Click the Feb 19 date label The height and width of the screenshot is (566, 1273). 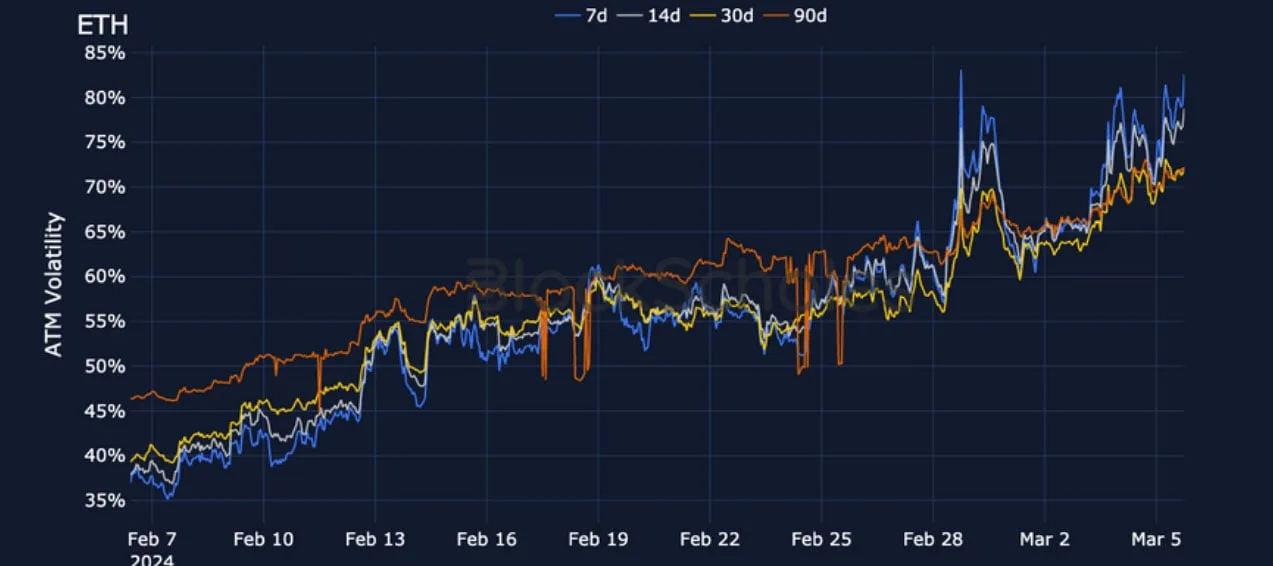pos(598,539)
